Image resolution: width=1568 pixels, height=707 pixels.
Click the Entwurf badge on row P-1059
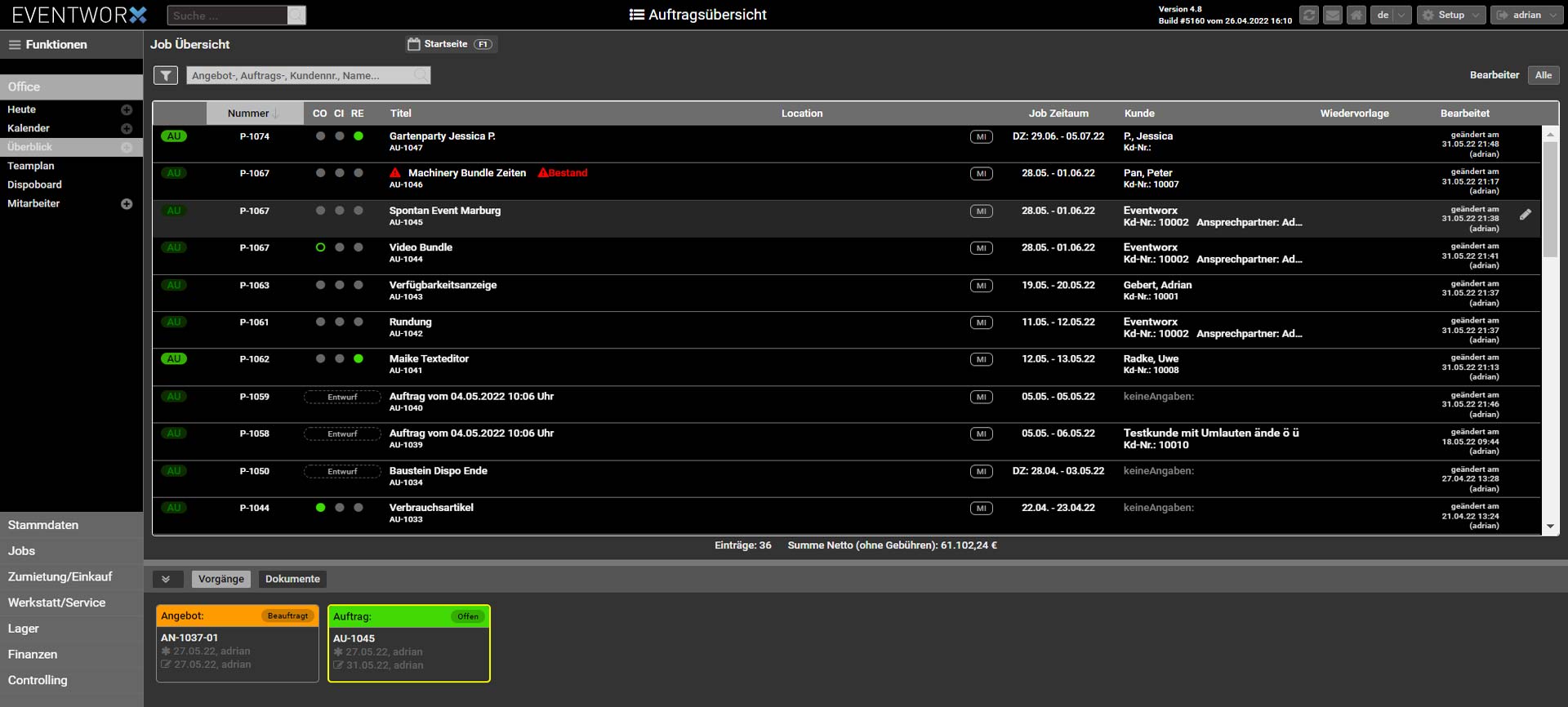click(x=342, y=398)
